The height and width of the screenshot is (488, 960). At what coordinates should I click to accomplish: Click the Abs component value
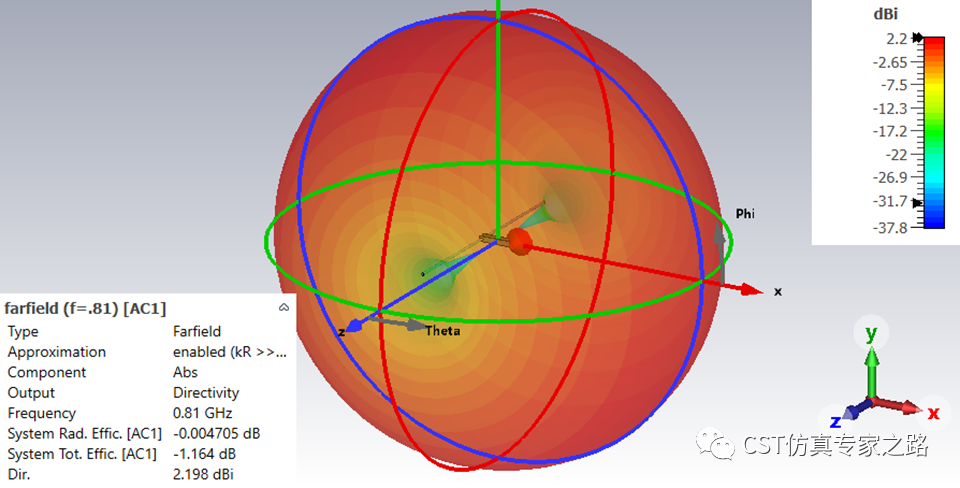pos(185,372)
